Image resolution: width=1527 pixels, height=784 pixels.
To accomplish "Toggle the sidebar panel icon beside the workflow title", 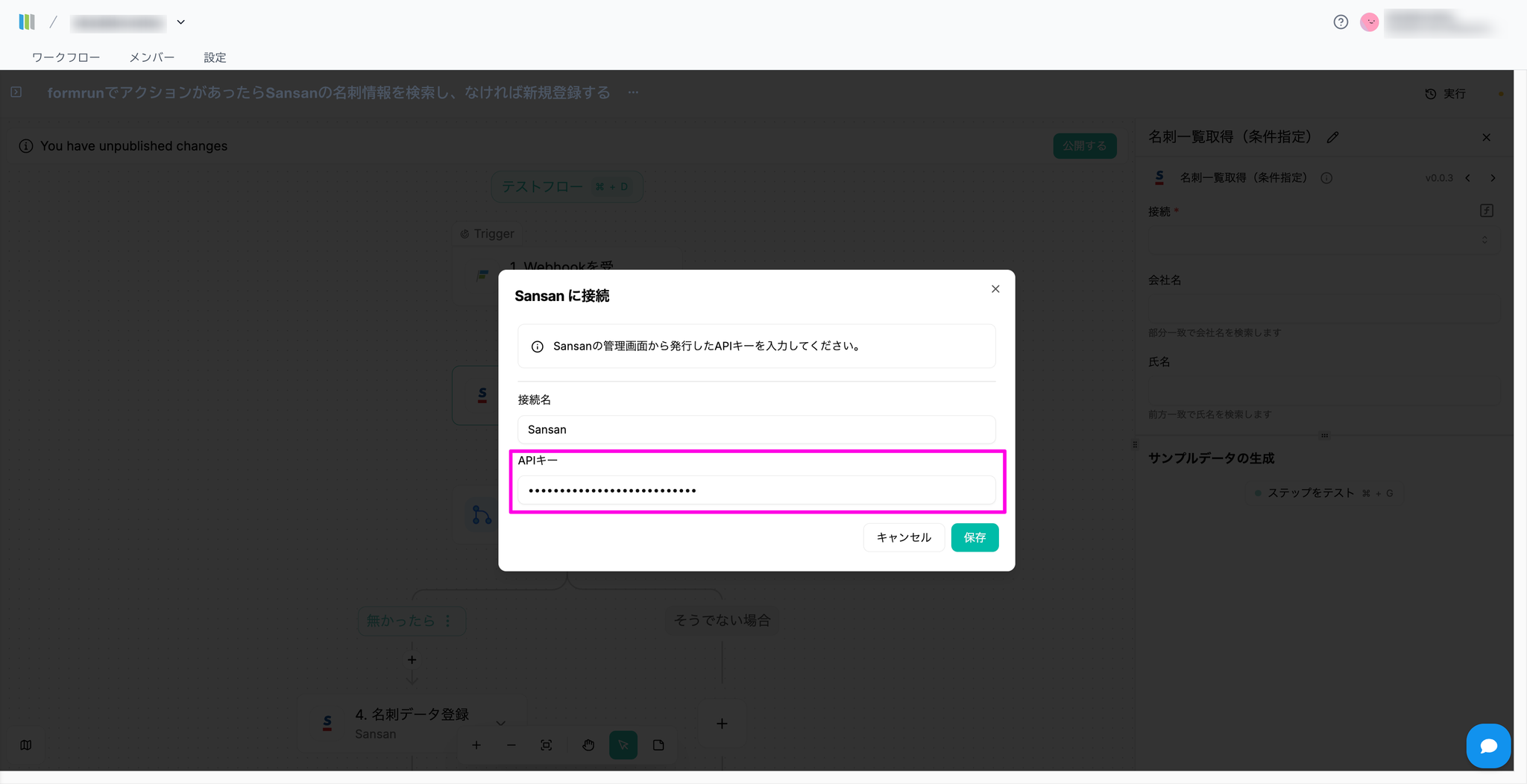I will click(x=16, y=92).
